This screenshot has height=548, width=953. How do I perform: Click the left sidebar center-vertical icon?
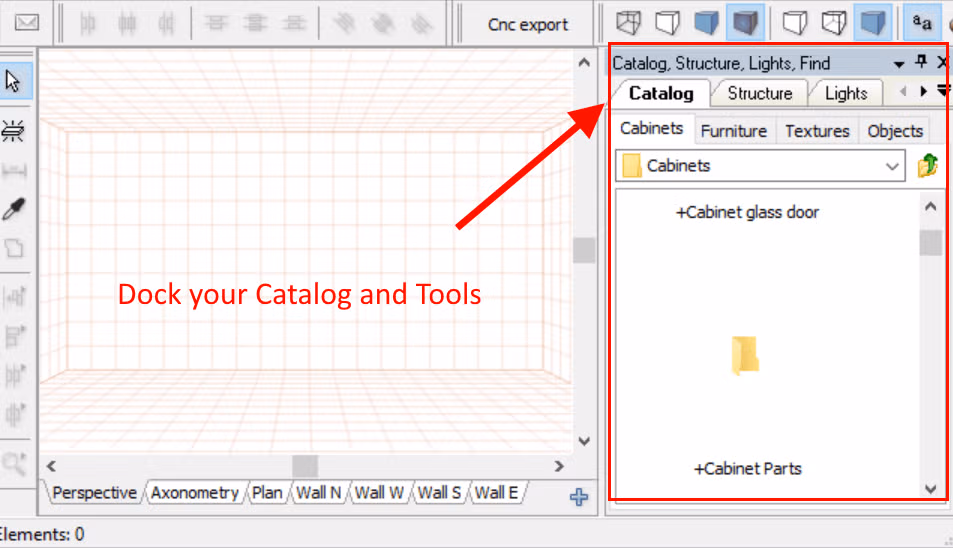pos(15,414)
